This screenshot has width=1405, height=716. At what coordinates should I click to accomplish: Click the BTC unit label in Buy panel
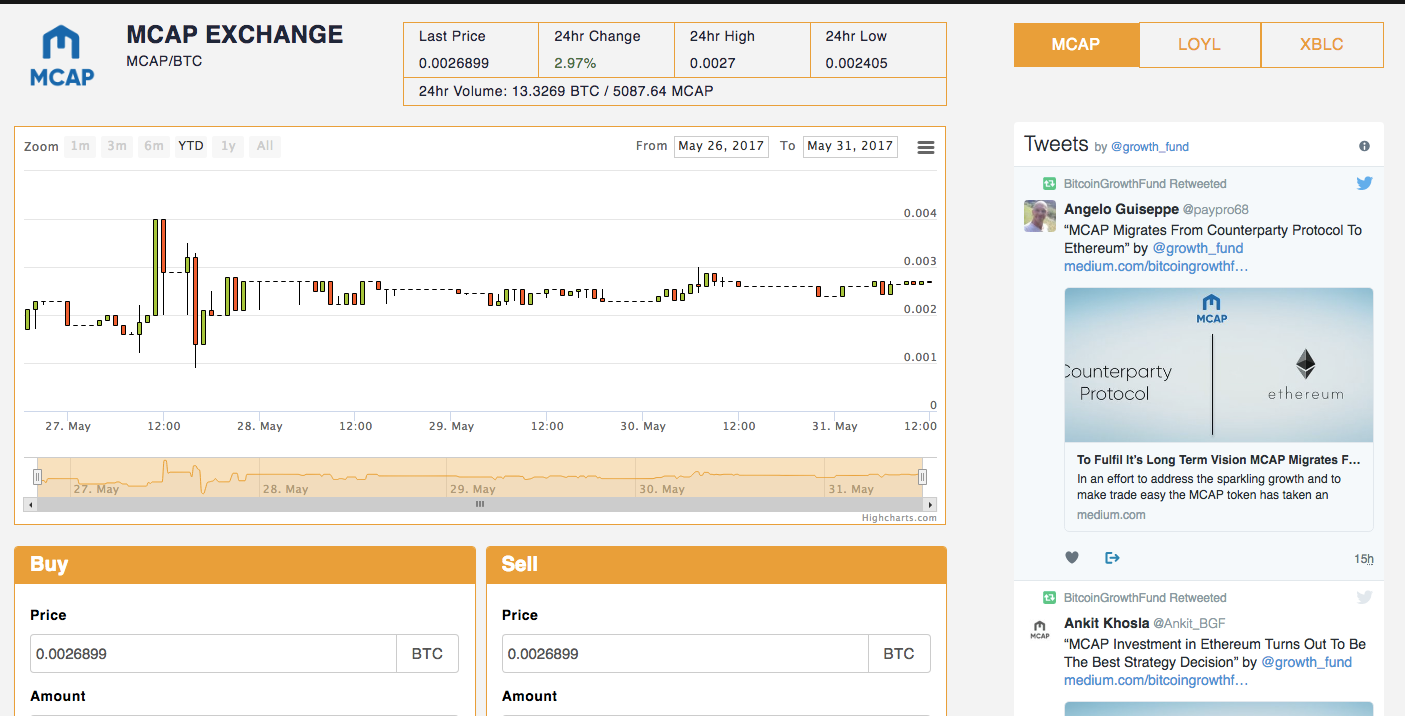(427, 654)
